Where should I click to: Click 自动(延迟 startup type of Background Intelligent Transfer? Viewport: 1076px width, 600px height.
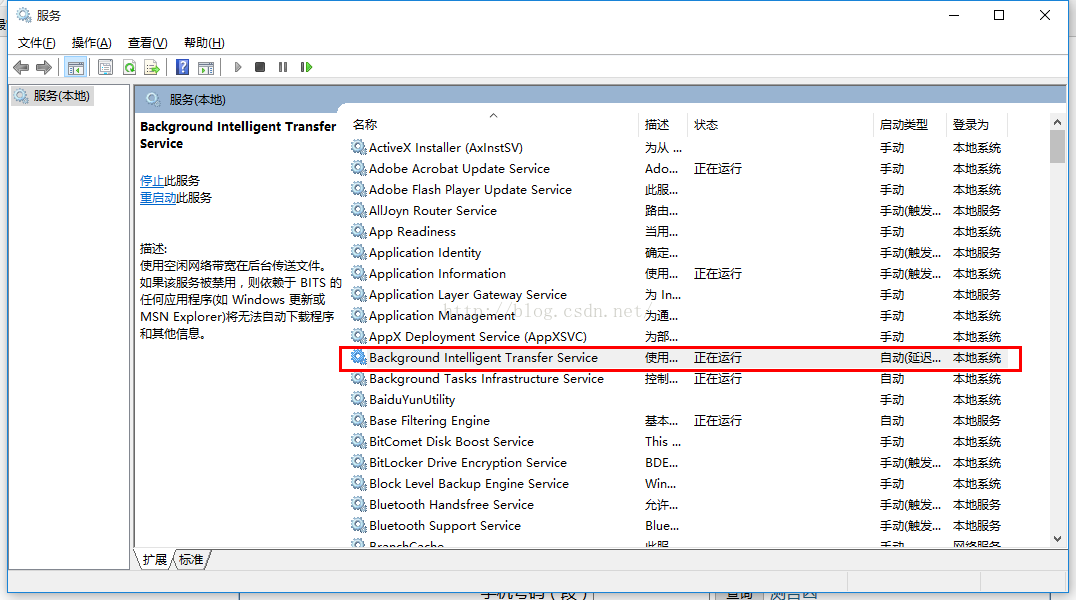point(910,358)
